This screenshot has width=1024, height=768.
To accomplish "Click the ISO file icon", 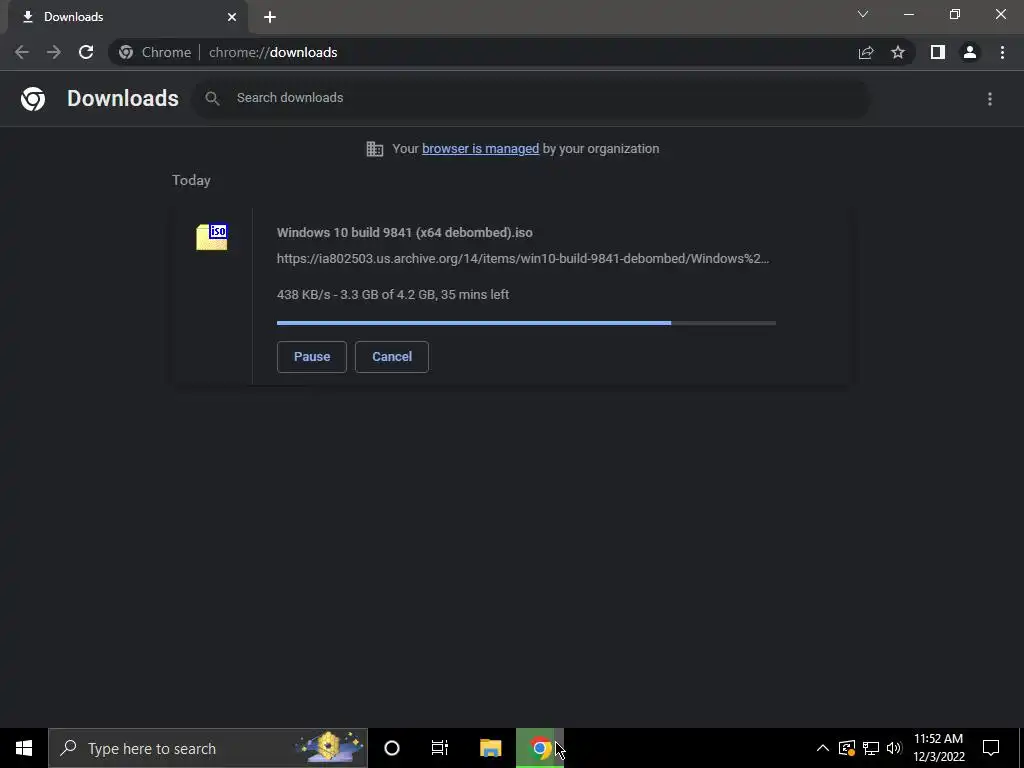I will 212,236.
